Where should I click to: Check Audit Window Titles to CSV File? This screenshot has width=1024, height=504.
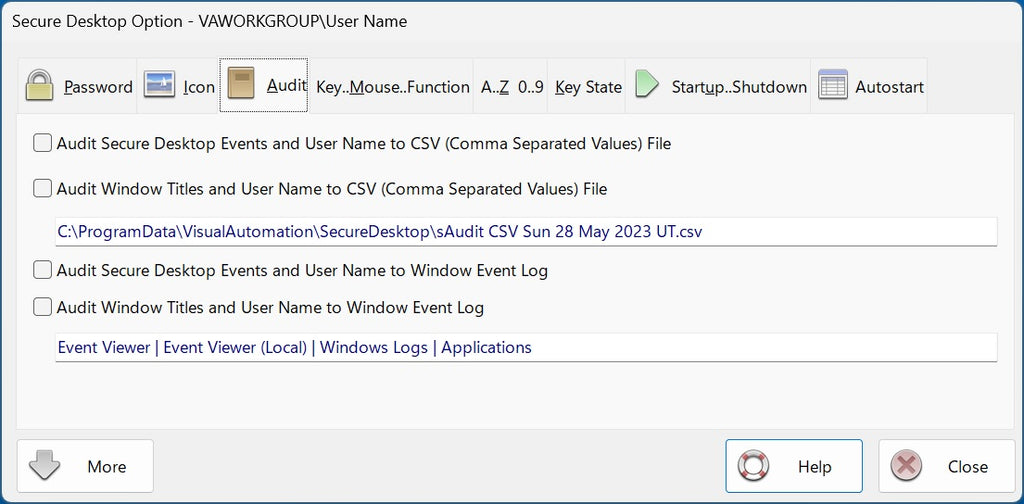pos(43,188)
